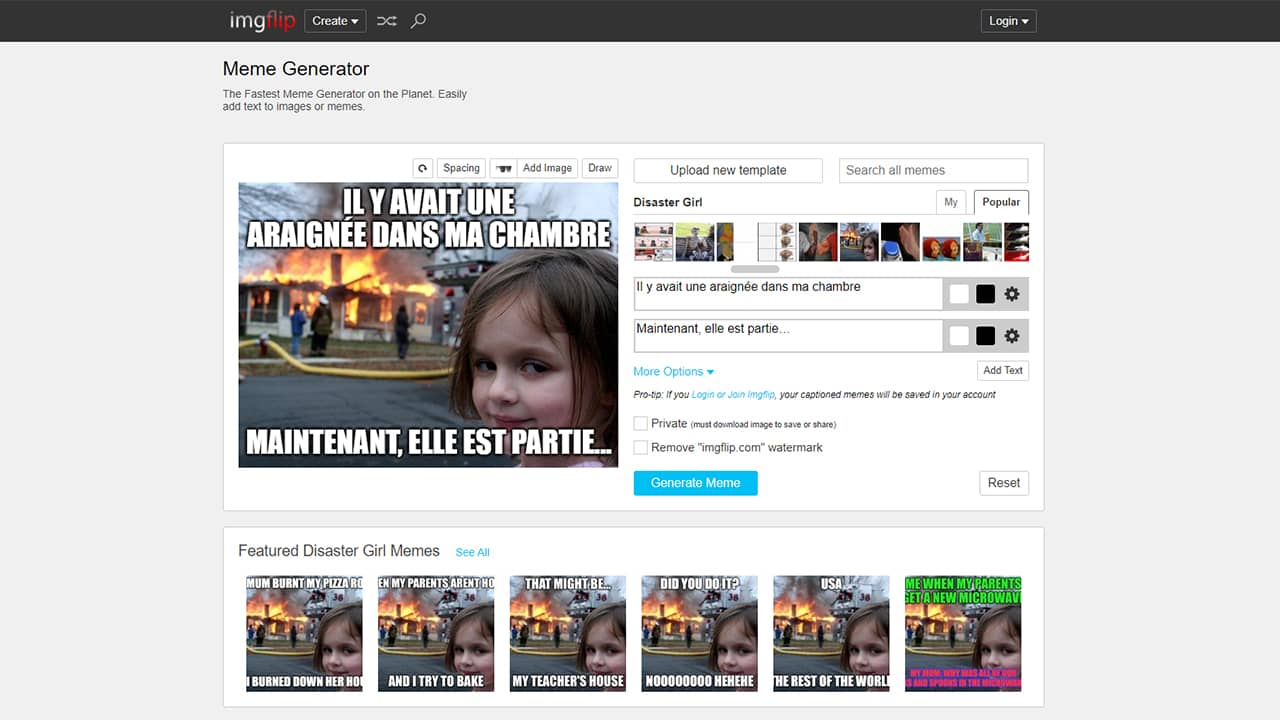1280x720 pixels.
Task: Switch to the My templates tab
Action: [951, 202]
